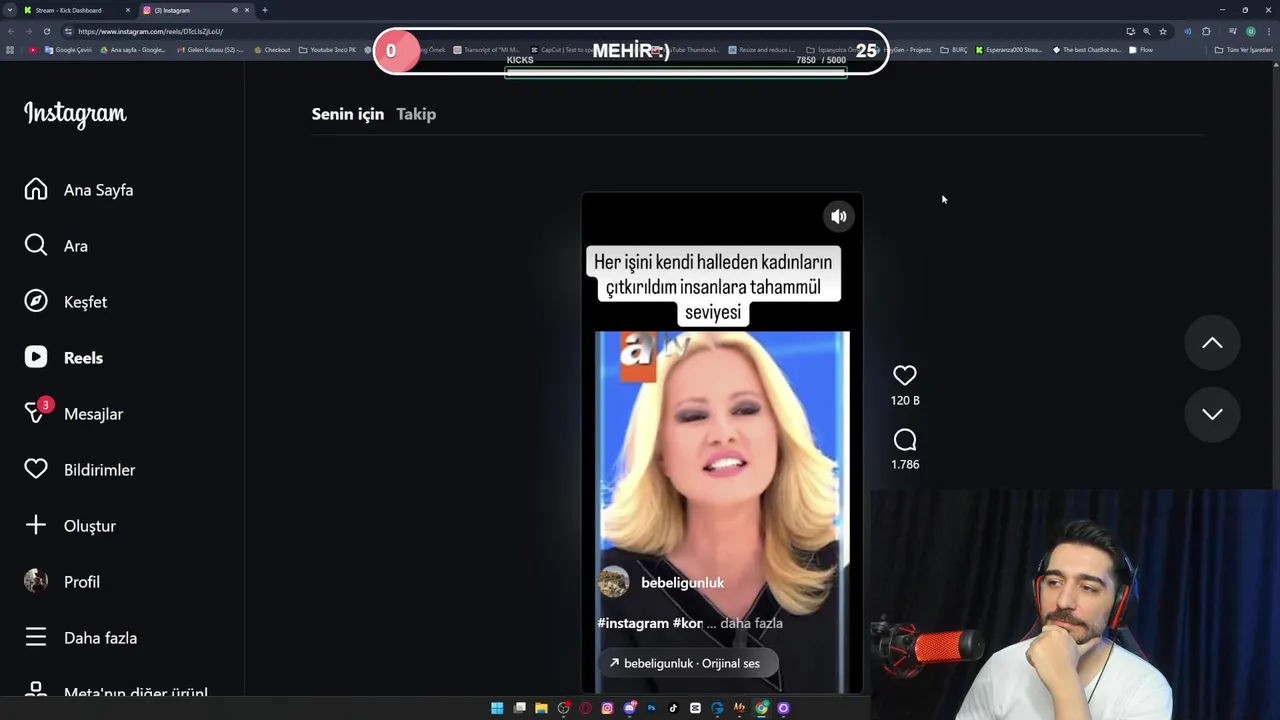The image size is (1280, 720).
Task: Open OBS Studio from taskbar
Action: [x=563, y=708]
